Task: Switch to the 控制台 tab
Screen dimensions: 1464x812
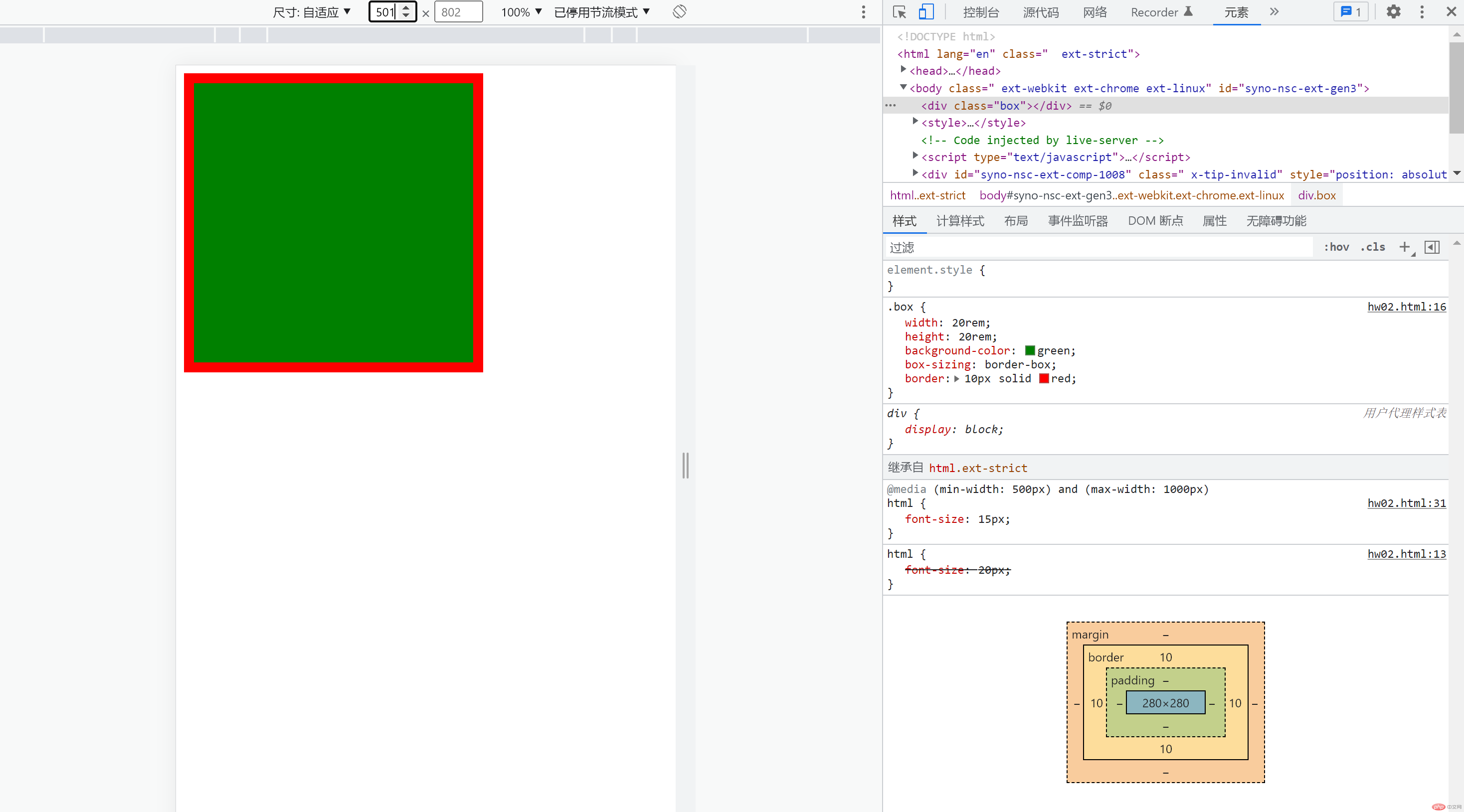Action: point(981,12)
